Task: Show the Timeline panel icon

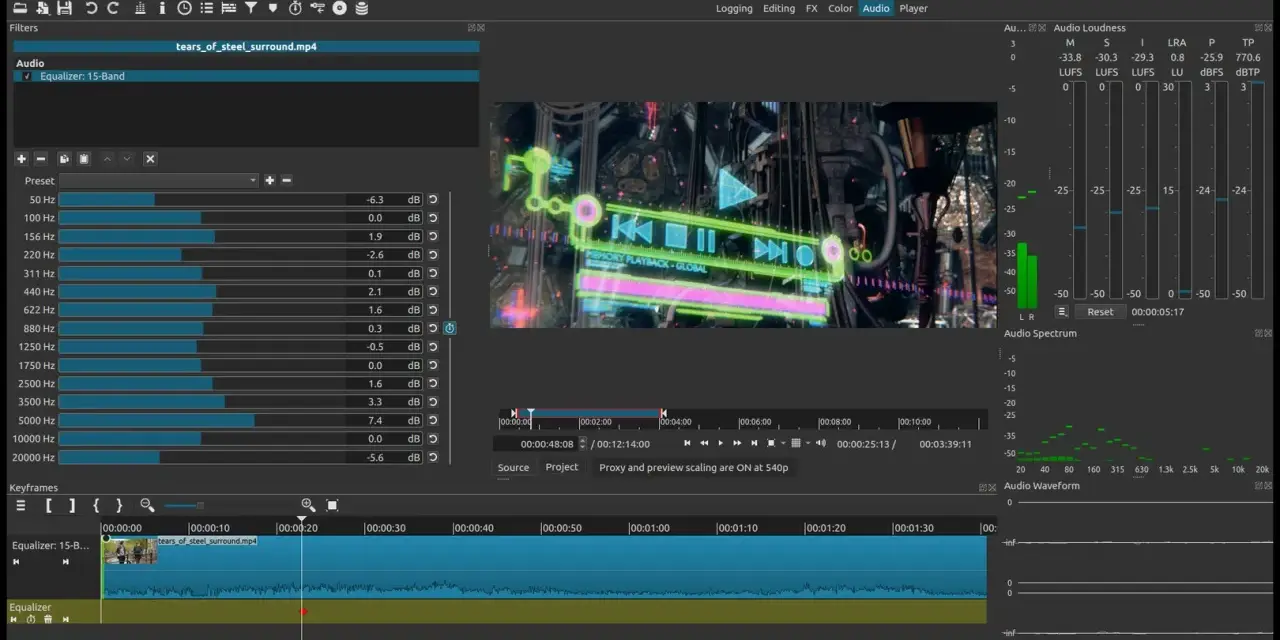Action: coord(229,8)
